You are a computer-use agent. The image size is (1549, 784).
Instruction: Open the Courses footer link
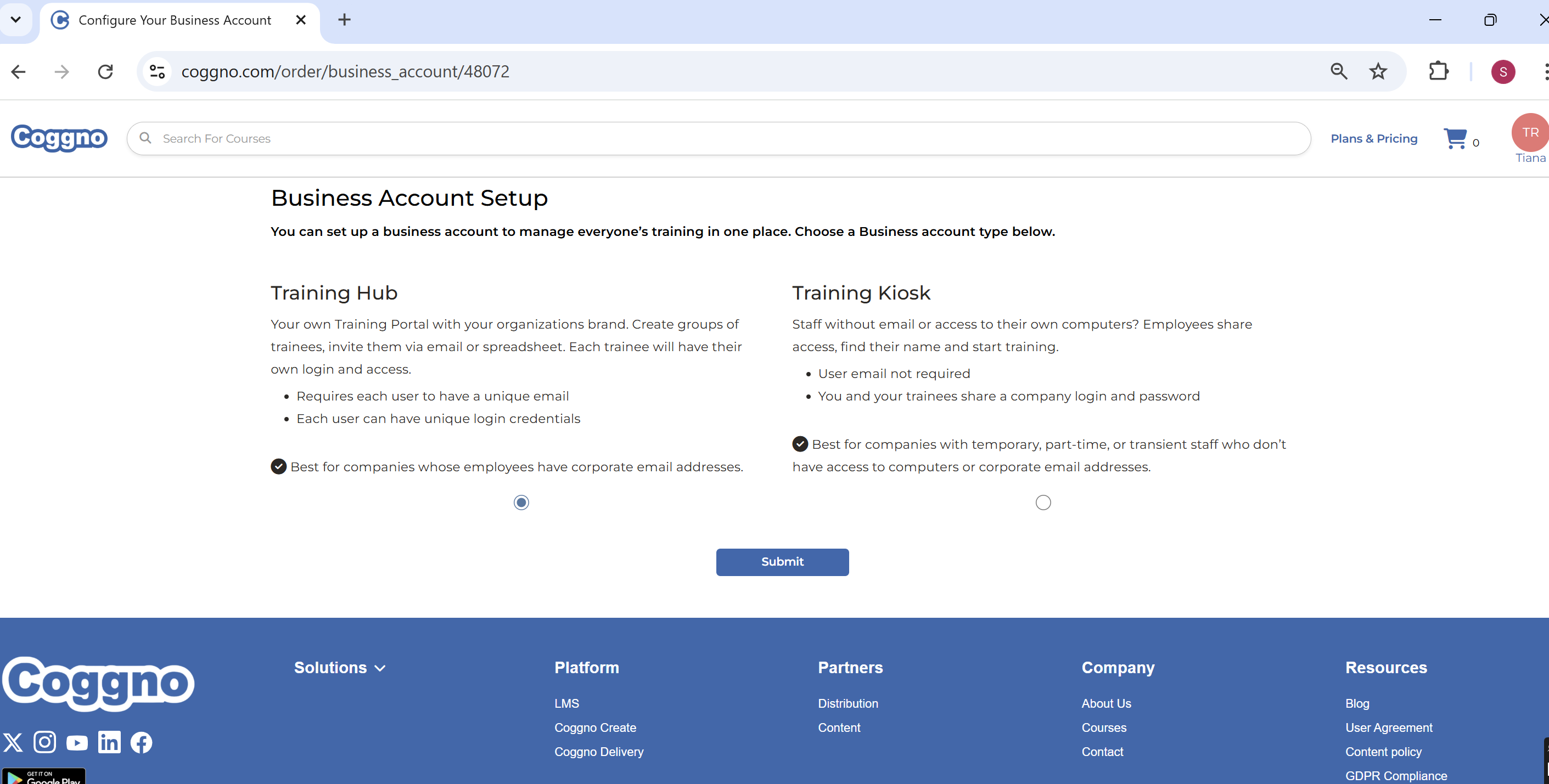(x=1104, y=727)
